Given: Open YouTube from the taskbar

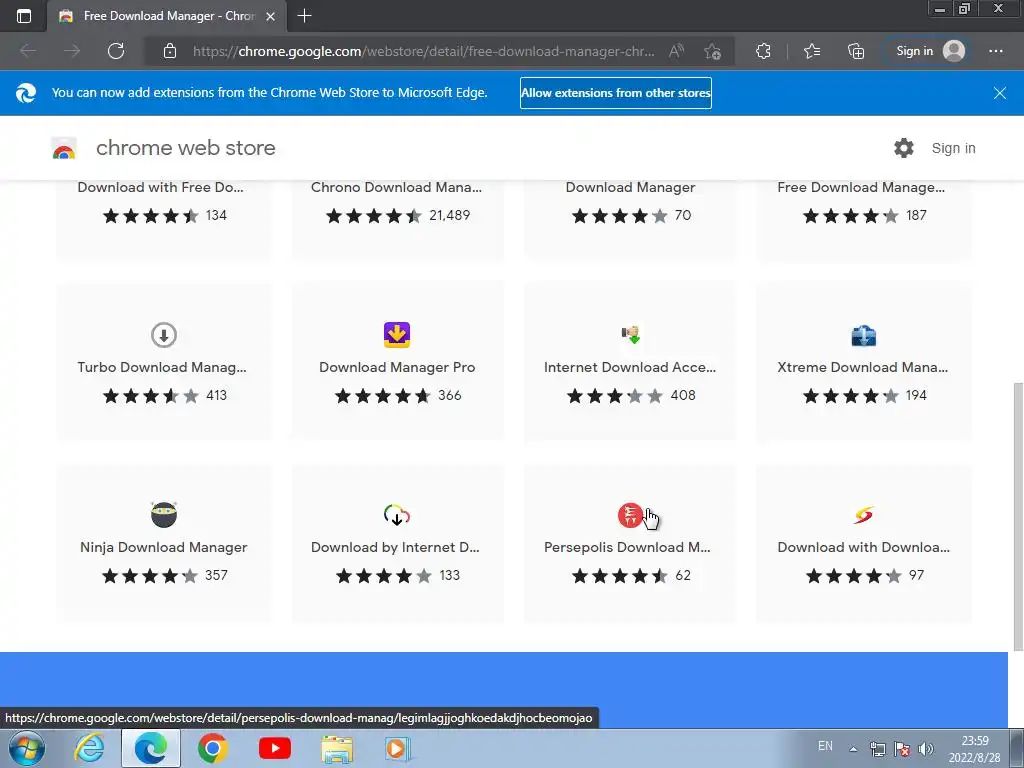Looking at the screenshot, I should point(275,748).
